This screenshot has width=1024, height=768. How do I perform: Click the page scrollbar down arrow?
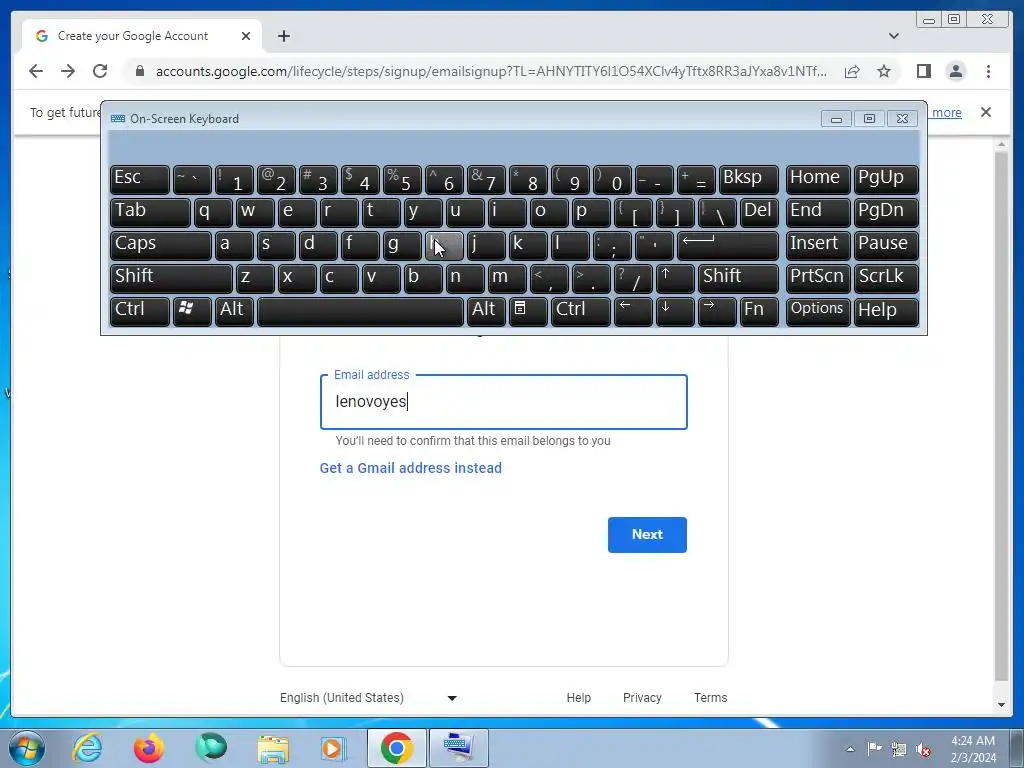click(x=1001, y=705)
